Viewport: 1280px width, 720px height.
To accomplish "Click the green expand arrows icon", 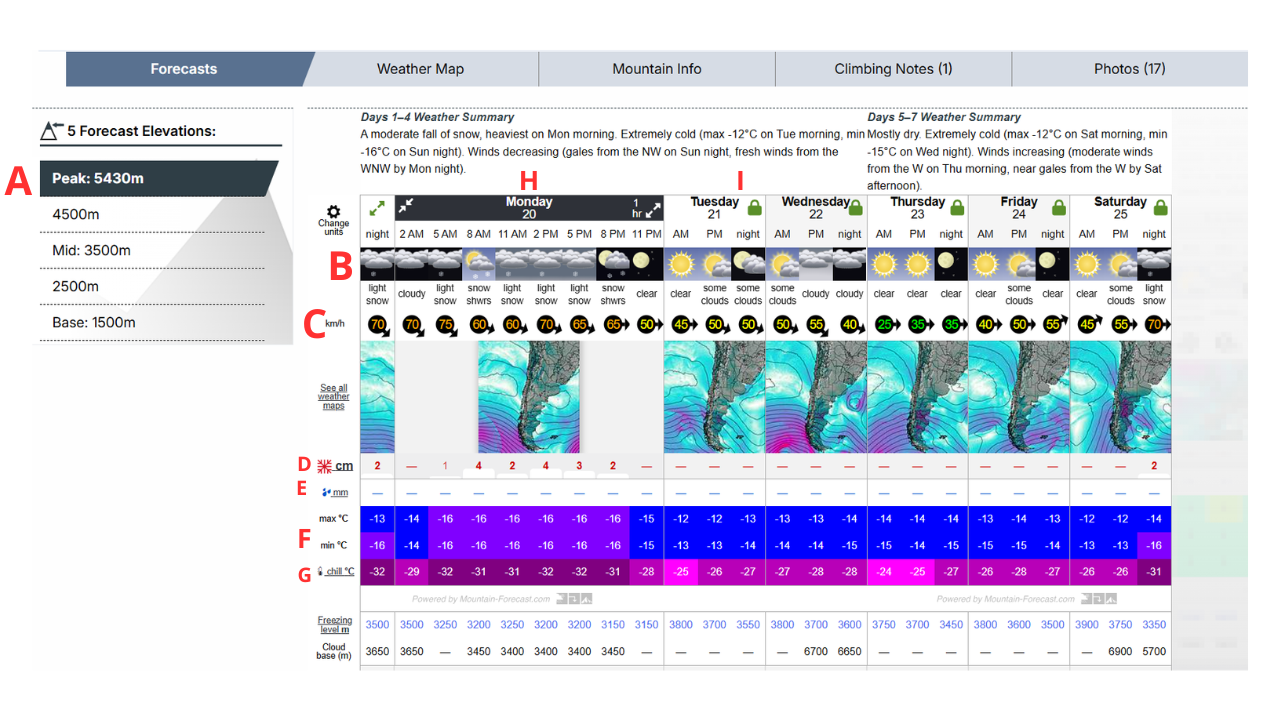I will pyautogui.click(x=377, y=209).
